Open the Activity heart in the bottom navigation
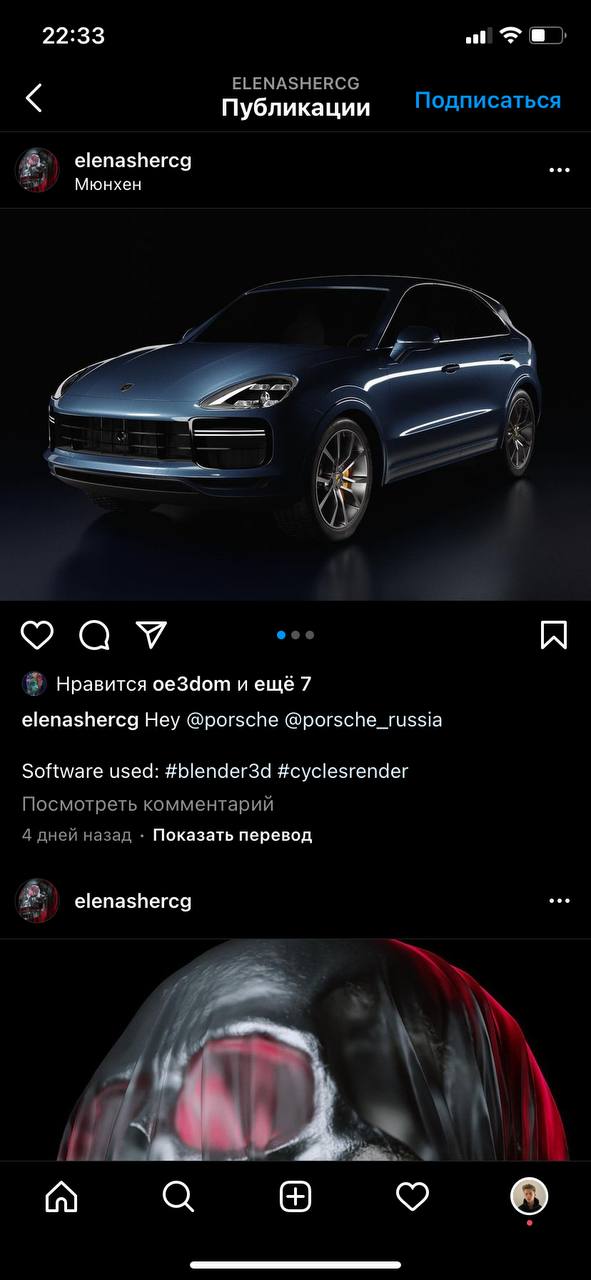This screenshot has width=591, height=1280. coord(412,1196)
